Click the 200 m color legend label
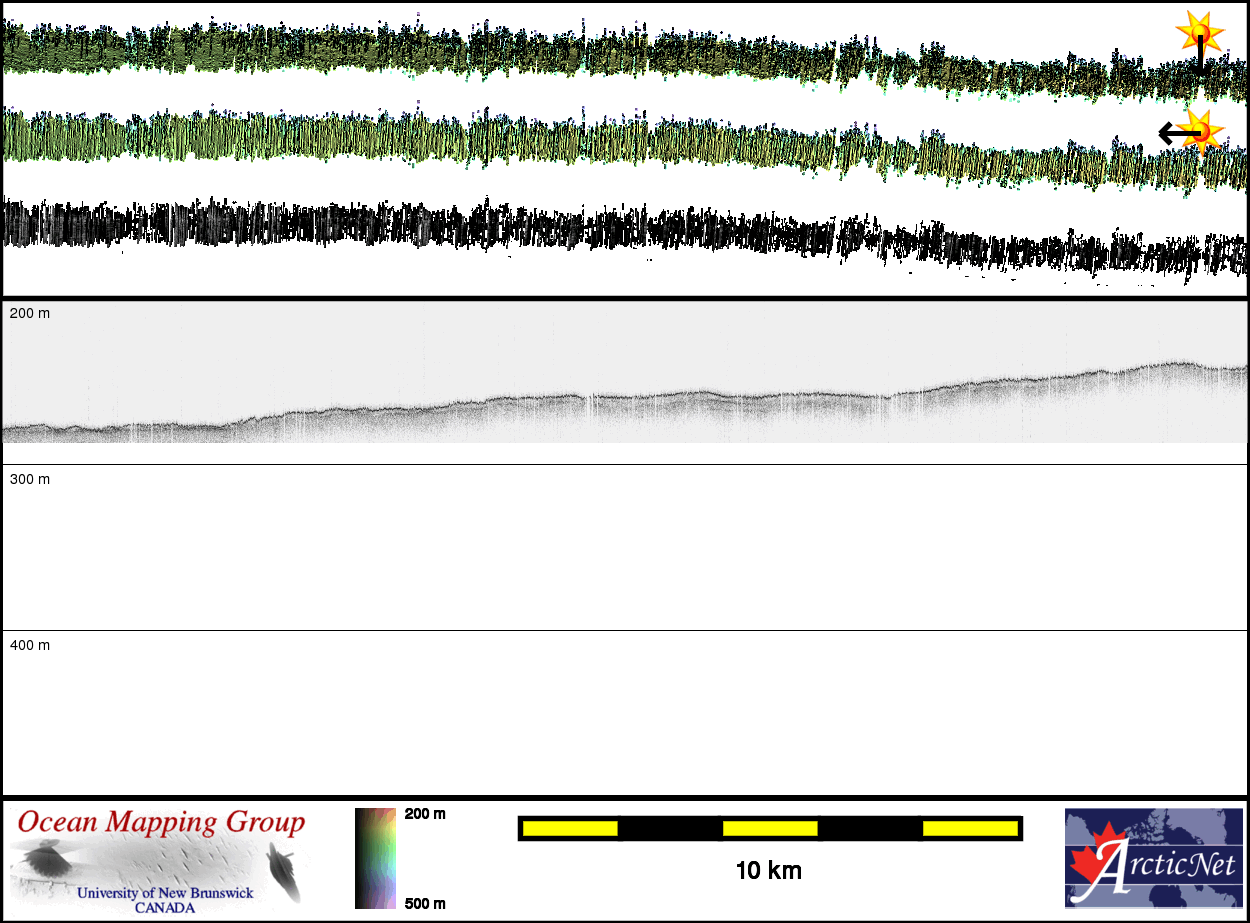 [425, 814]
